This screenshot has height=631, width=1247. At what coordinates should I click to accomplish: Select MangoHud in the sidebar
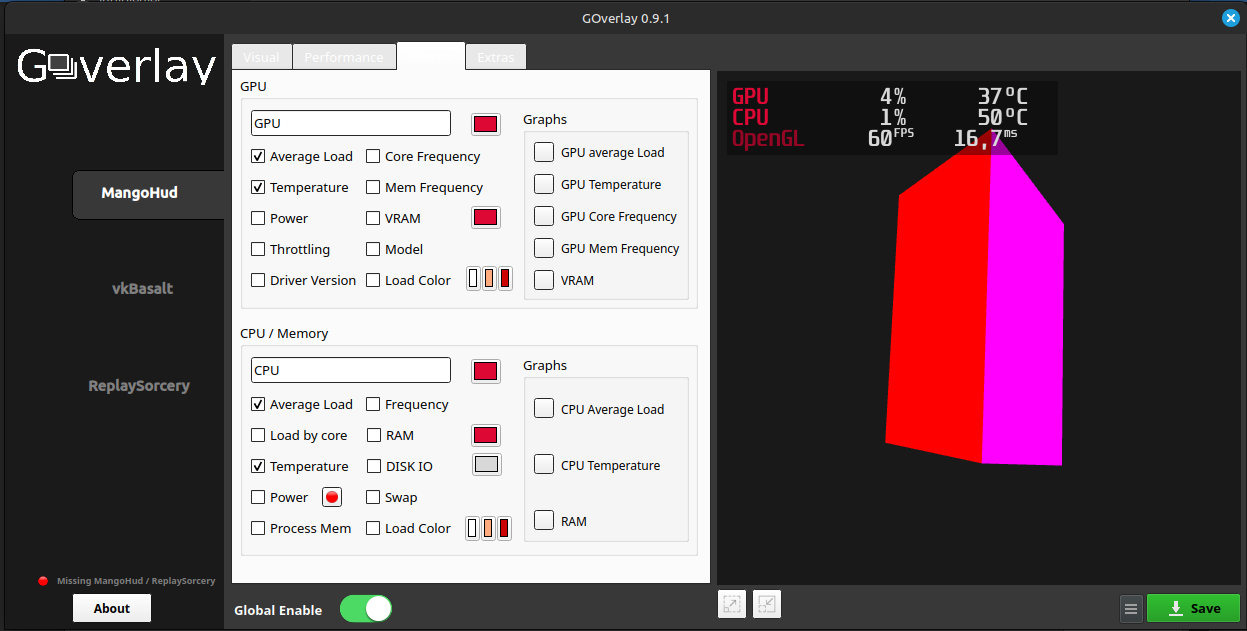tap(149, 193)
